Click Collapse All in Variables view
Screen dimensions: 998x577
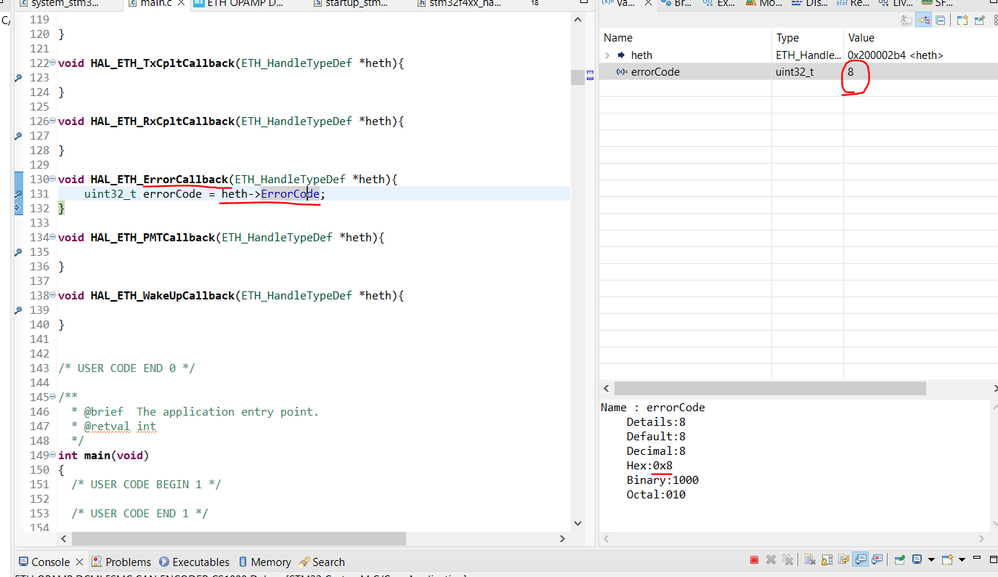click(x=940, y=21)
